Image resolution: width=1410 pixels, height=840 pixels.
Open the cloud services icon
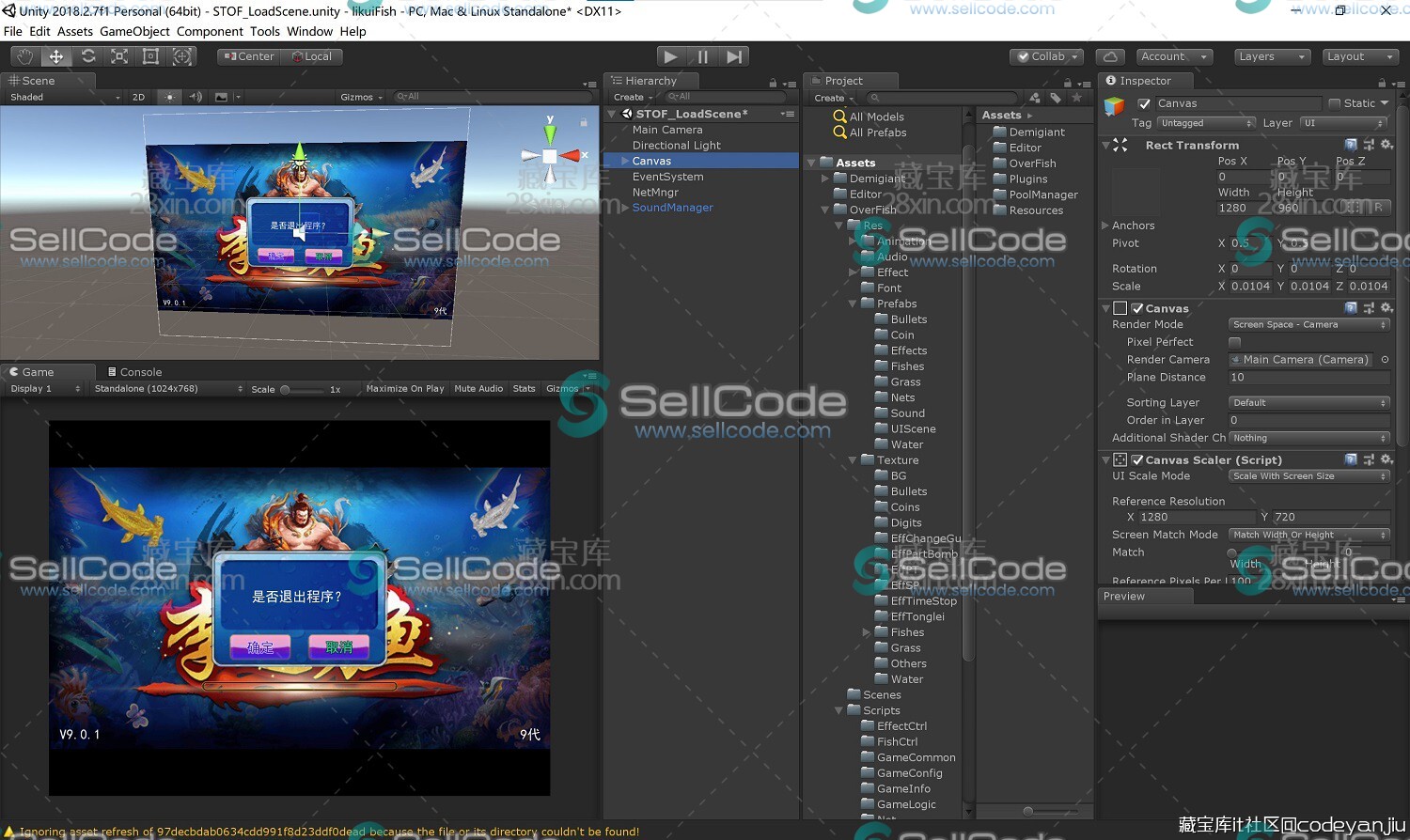1110,56
